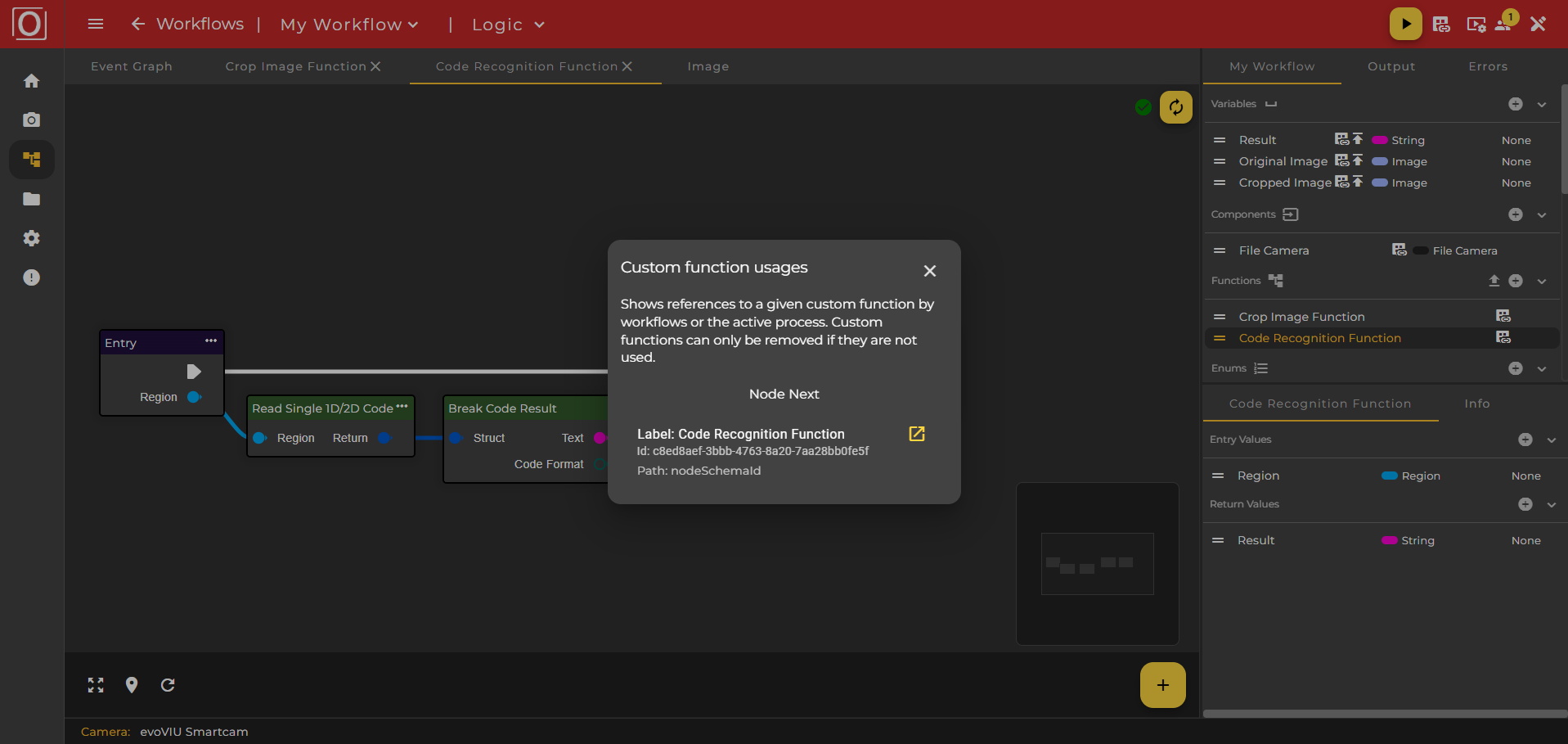
Task: Expand the My Workflow dropdown
Action: [349, 25]
